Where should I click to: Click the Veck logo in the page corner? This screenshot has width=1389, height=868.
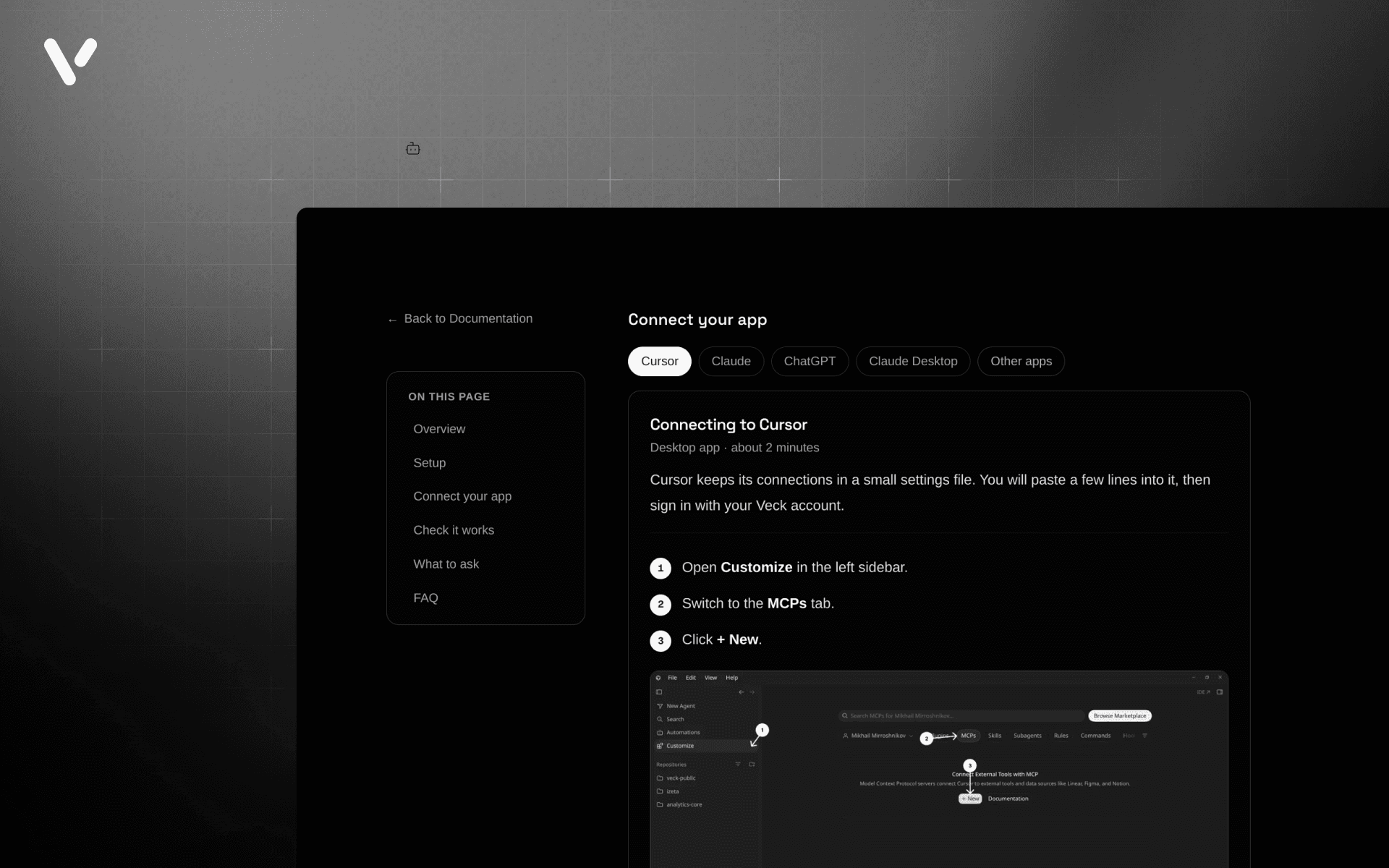70,61
